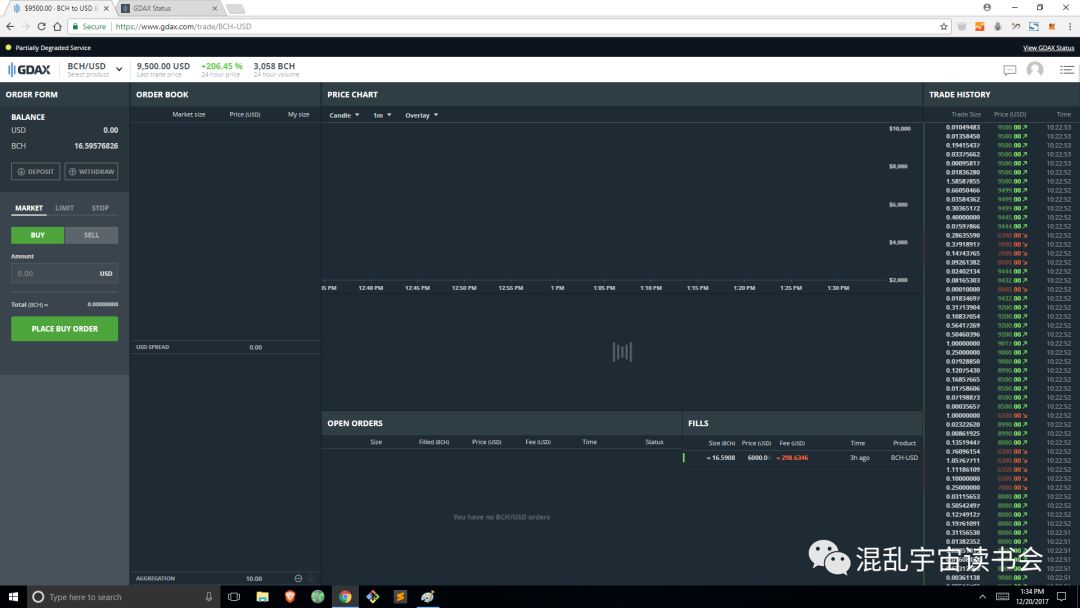Click the Chrome profile person icon
This screenshot has width=1080, height=608.
click(x=987, y=8)
